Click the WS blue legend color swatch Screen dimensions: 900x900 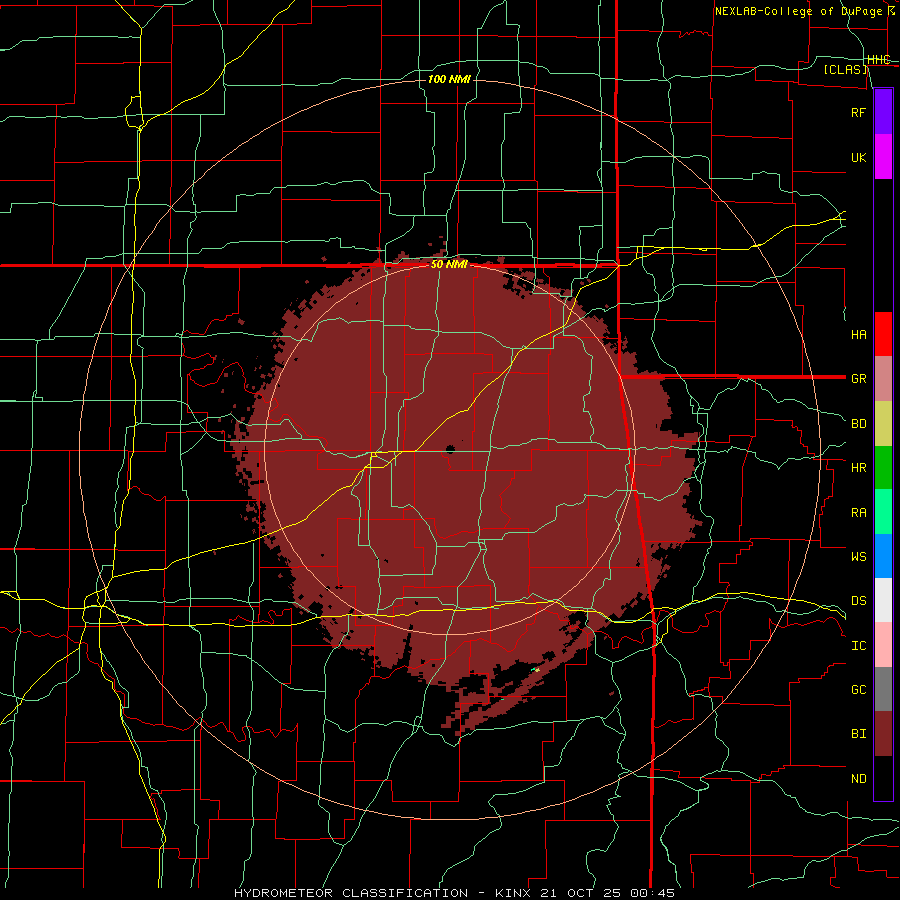pos(883,556)
